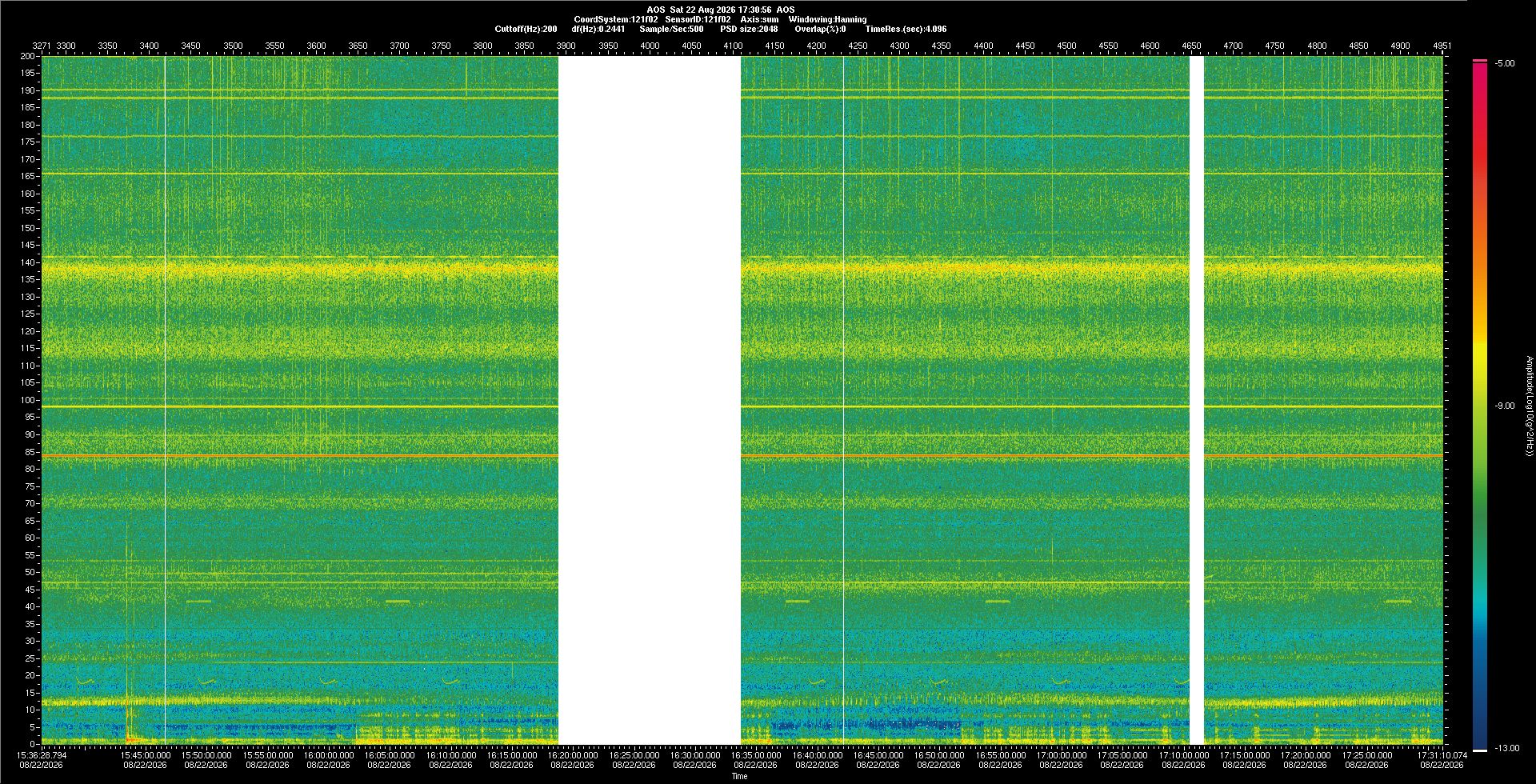This screenshot has width=1536, height=784.
Task: Click the 'Sat 22 Aug 2026 17:30:56' title
Action: coord(720,10)
